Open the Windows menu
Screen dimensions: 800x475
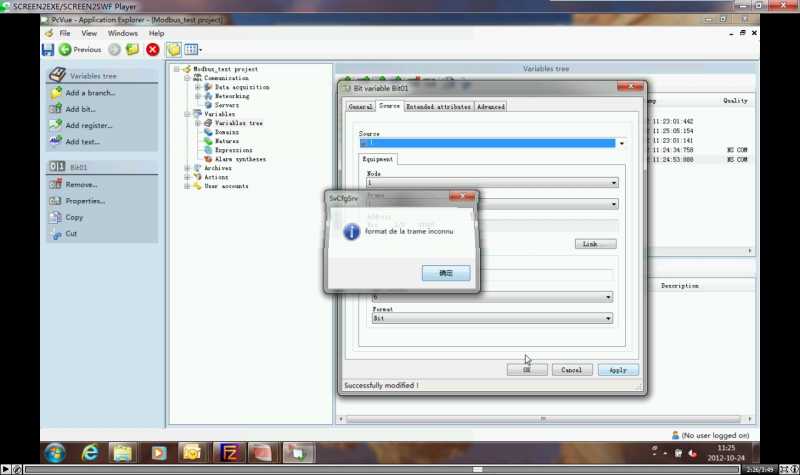tap(122, 33)
